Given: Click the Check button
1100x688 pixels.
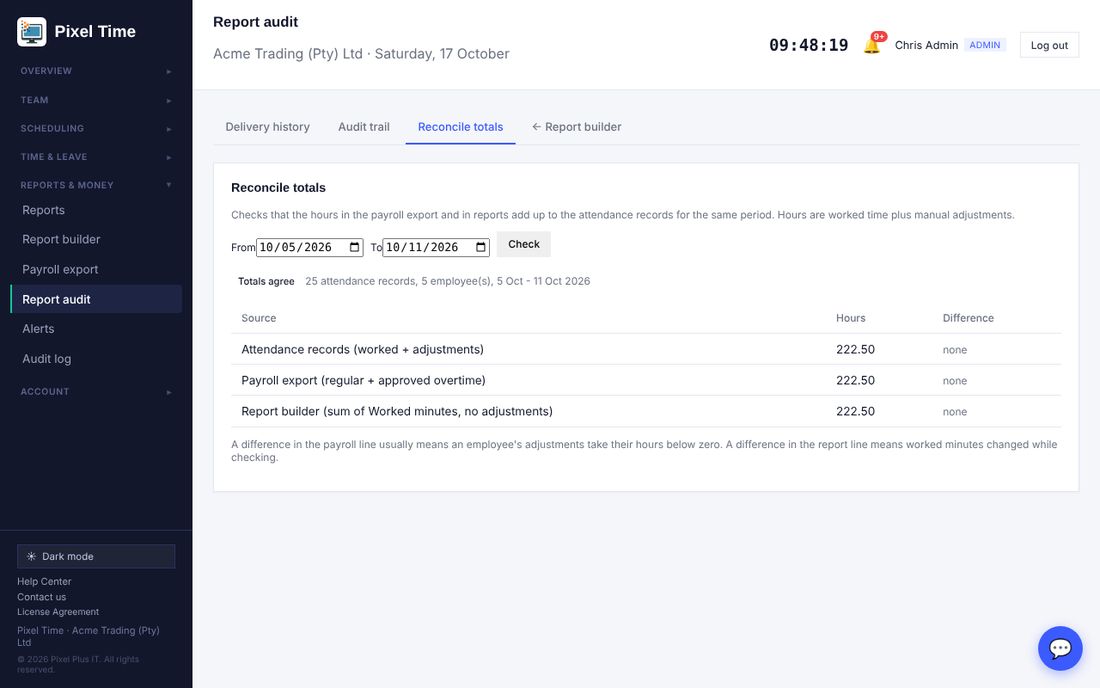Looking at the screenshot, I should point(523,244).
